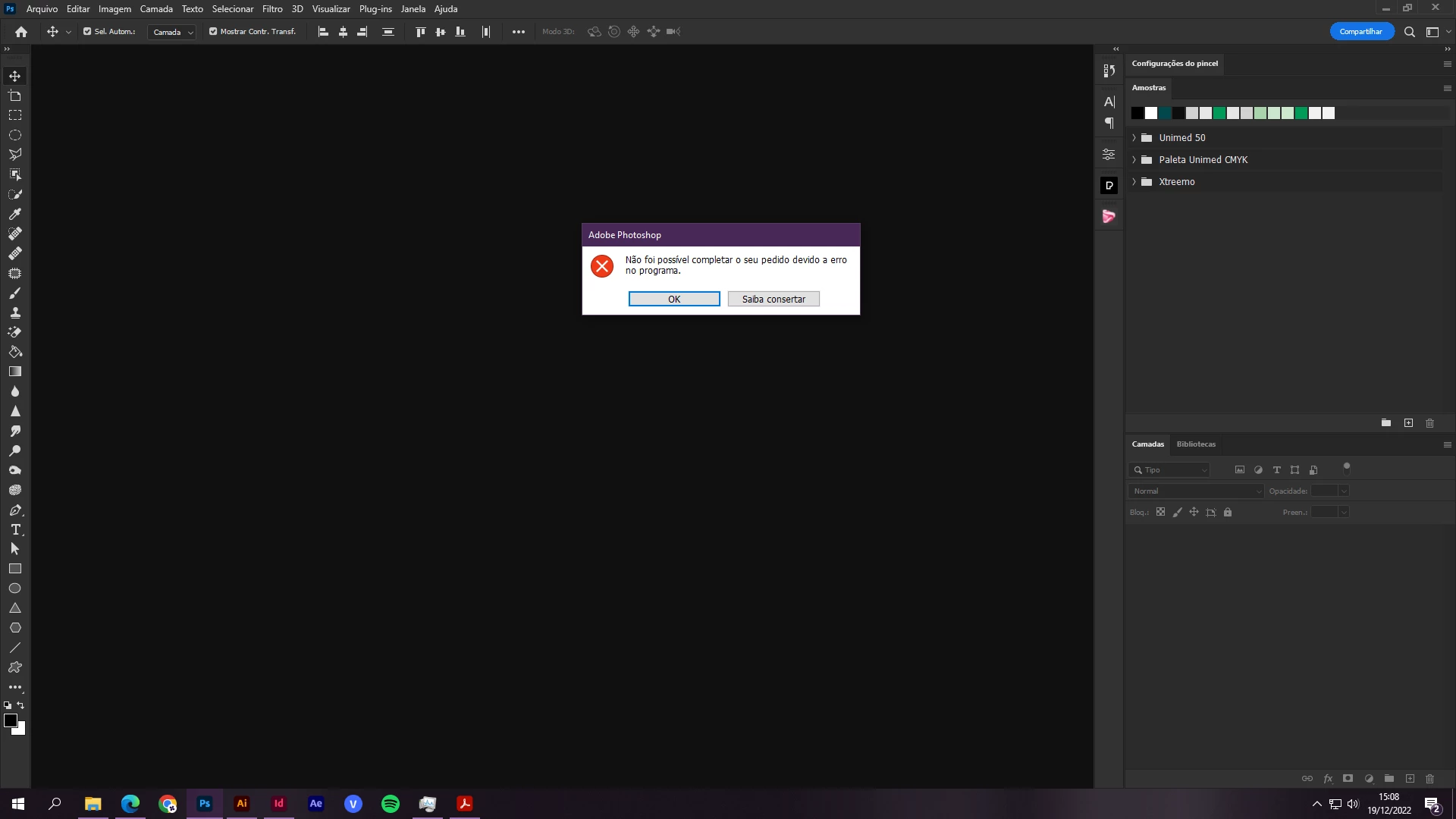Open the Camada auto-select dropdown
The height and width of the screenshot is (819, 1456).
coord(173,32)
